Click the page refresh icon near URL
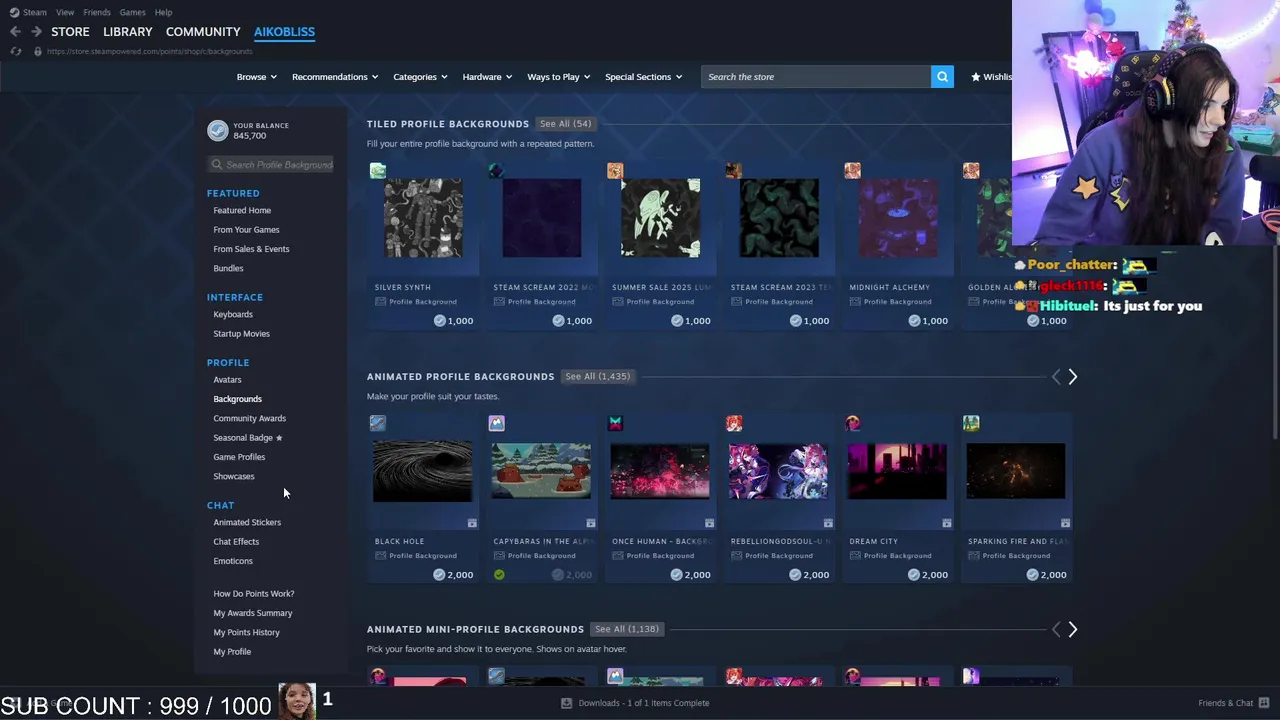1280x720 pixels. click(x=15, y=51)
